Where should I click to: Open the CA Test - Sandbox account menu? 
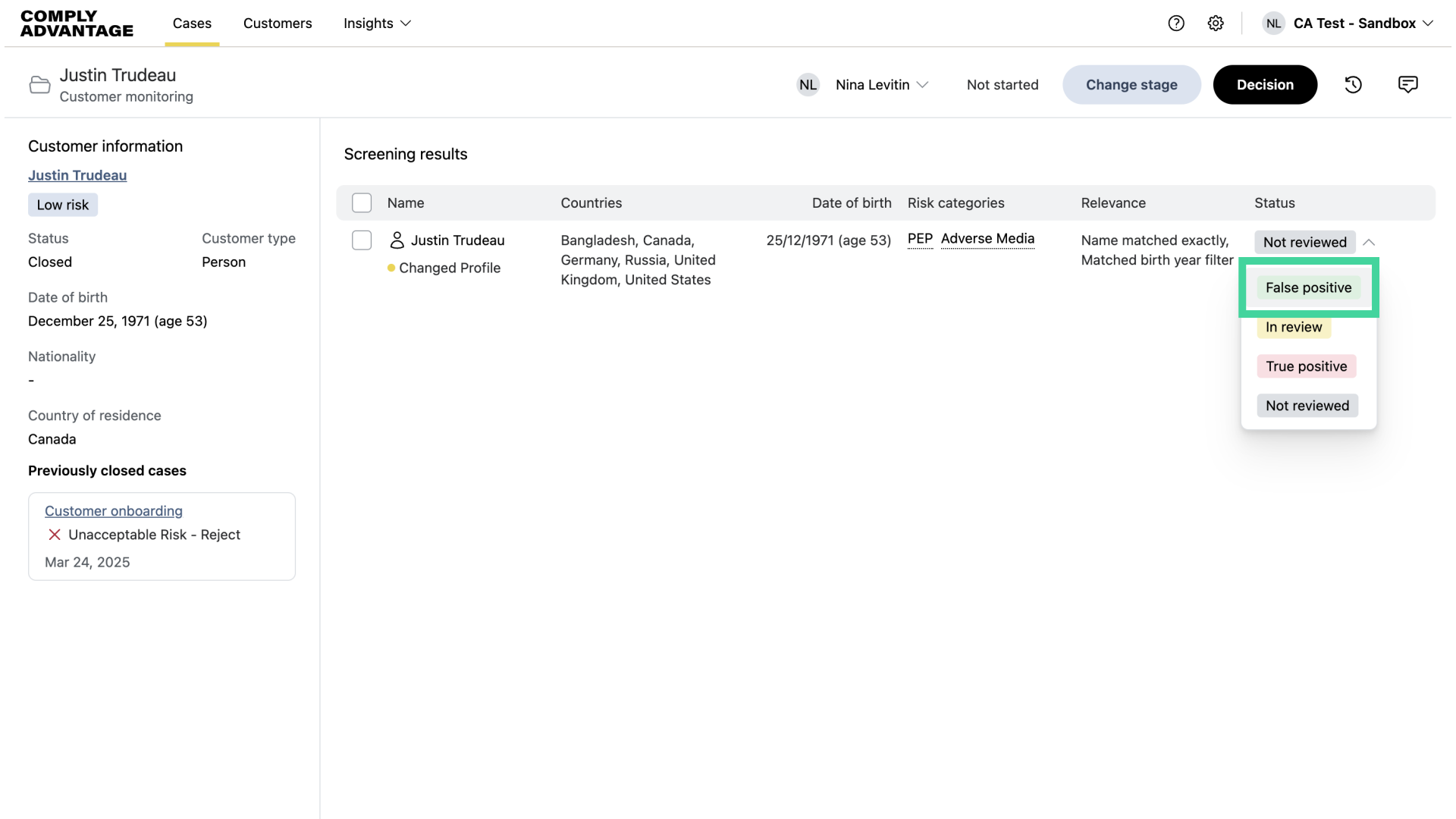(x=1356, y=24)
